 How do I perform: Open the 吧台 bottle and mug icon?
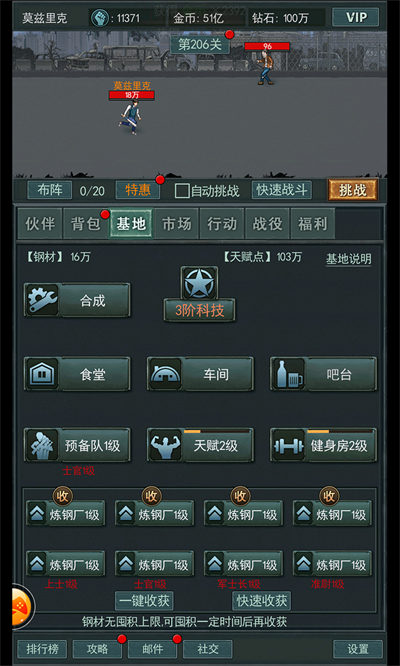tap(288, 374)
